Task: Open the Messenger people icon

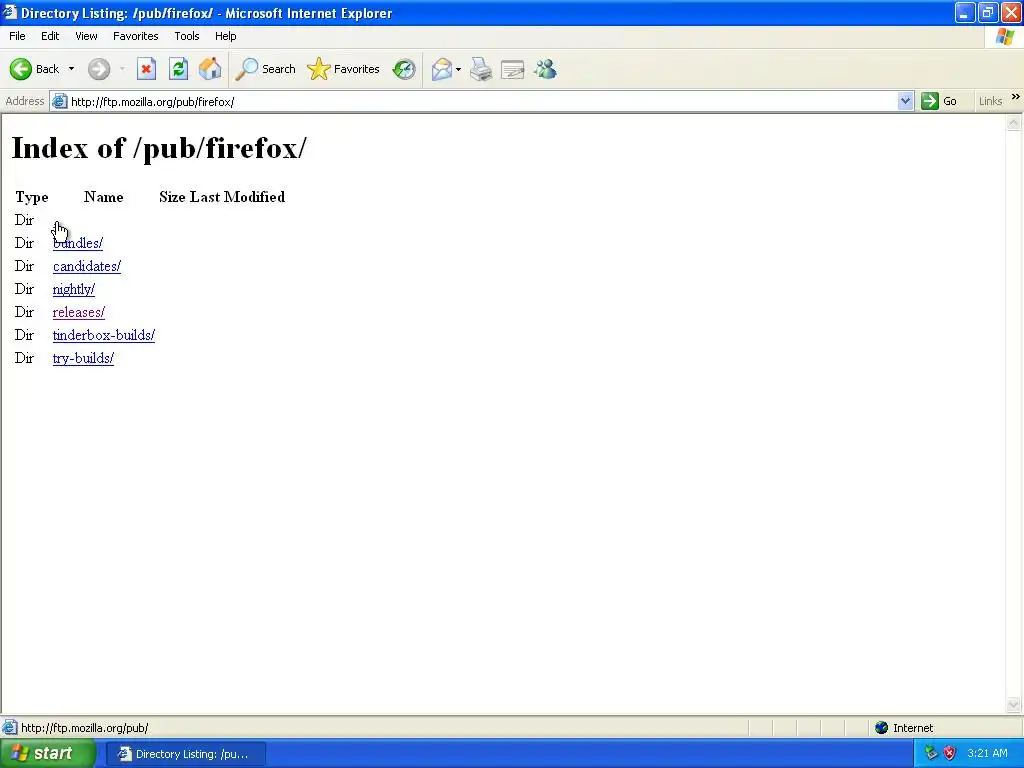Action: 545,69
